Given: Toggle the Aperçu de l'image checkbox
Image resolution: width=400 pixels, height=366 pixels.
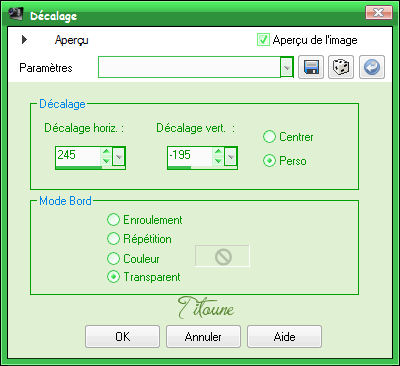Looking at the screenshot, I should click(x=263, y=40).
